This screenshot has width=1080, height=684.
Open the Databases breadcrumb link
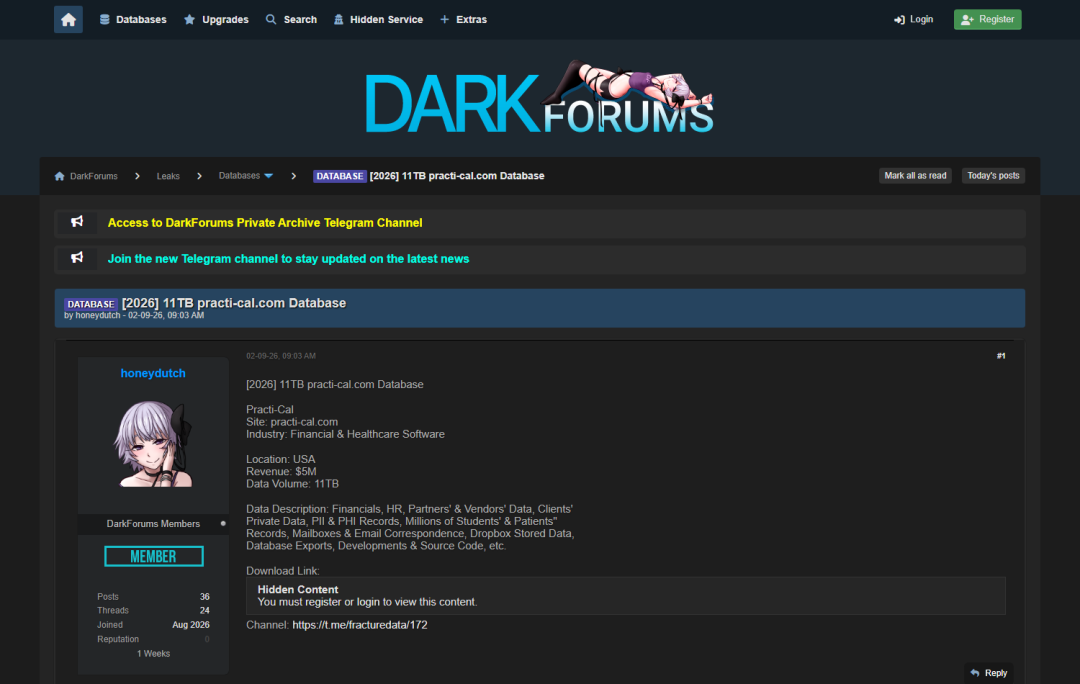[x=239, y=176]
